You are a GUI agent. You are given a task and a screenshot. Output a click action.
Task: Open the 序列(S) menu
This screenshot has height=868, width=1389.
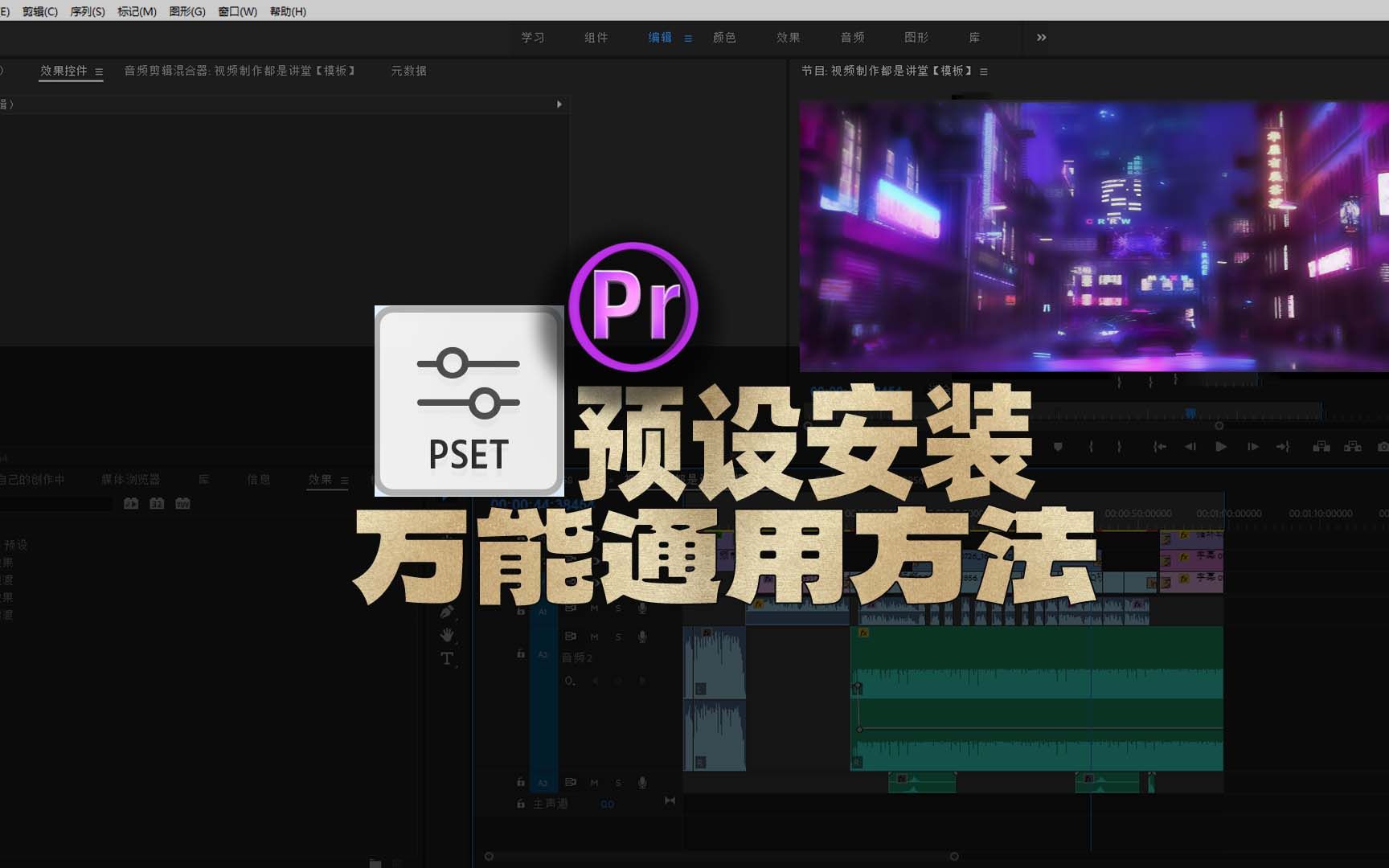[87, 11]
